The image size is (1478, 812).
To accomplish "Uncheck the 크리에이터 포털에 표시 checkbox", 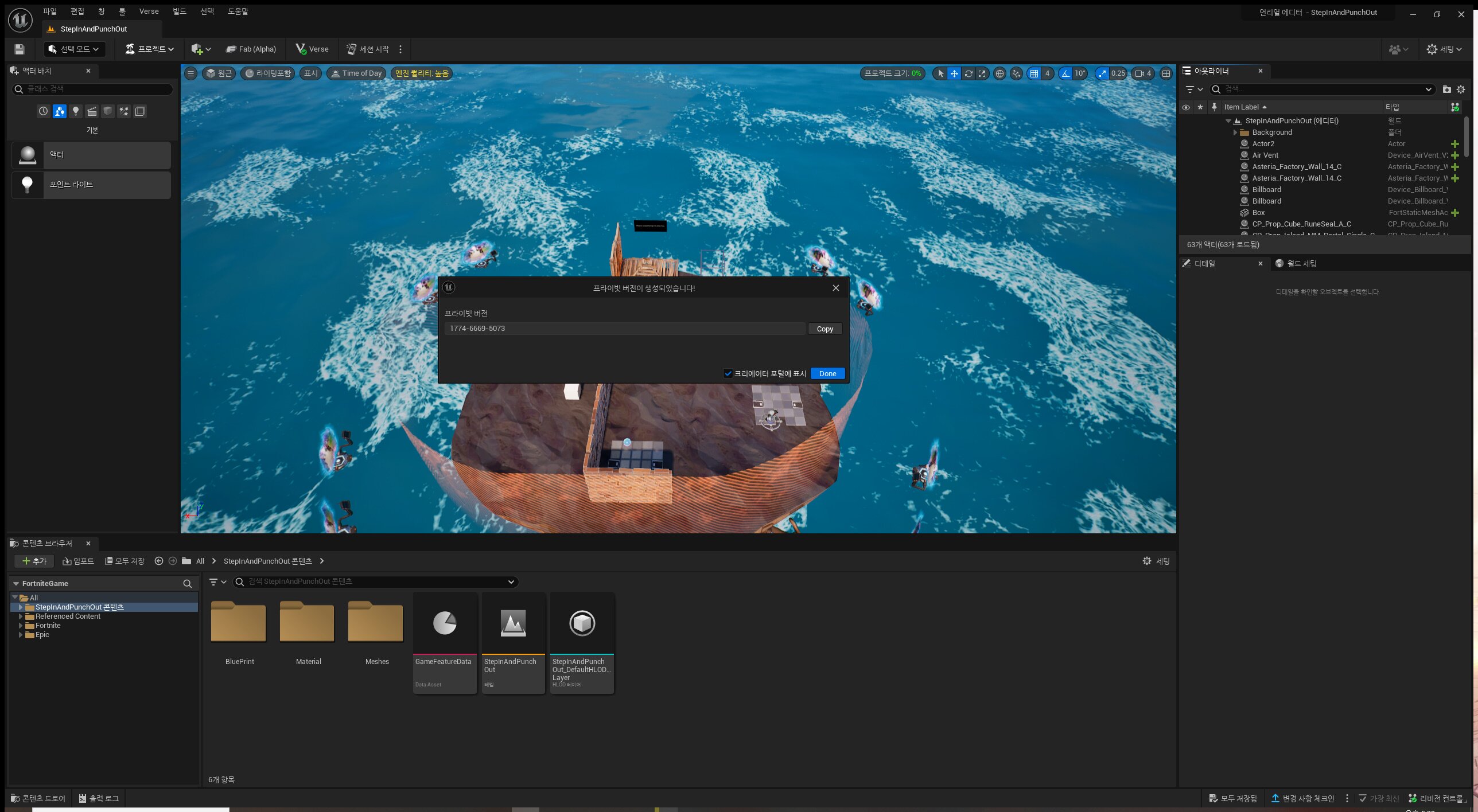I will [728, 373].
